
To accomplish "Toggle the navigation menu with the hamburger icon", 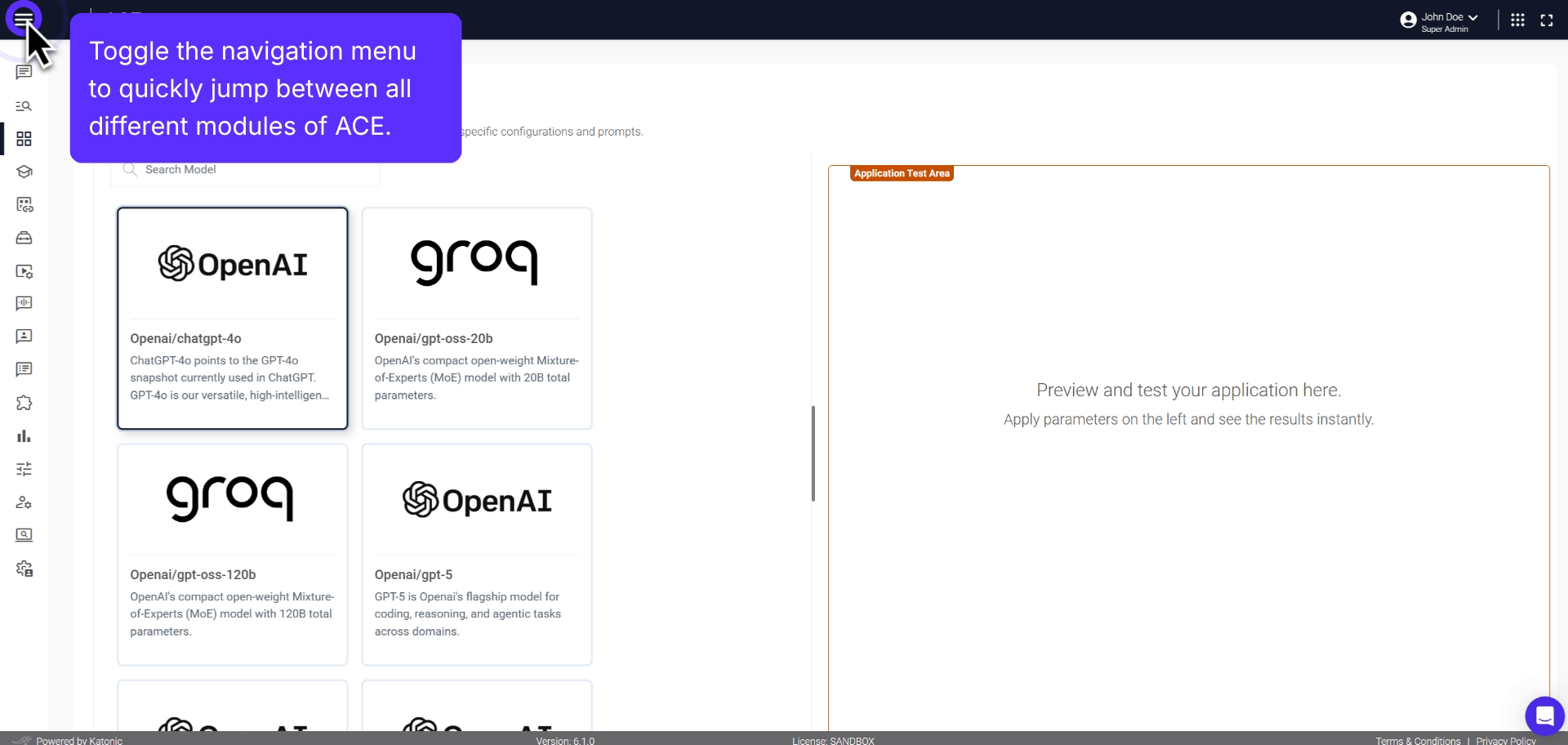I will point(24,18).
